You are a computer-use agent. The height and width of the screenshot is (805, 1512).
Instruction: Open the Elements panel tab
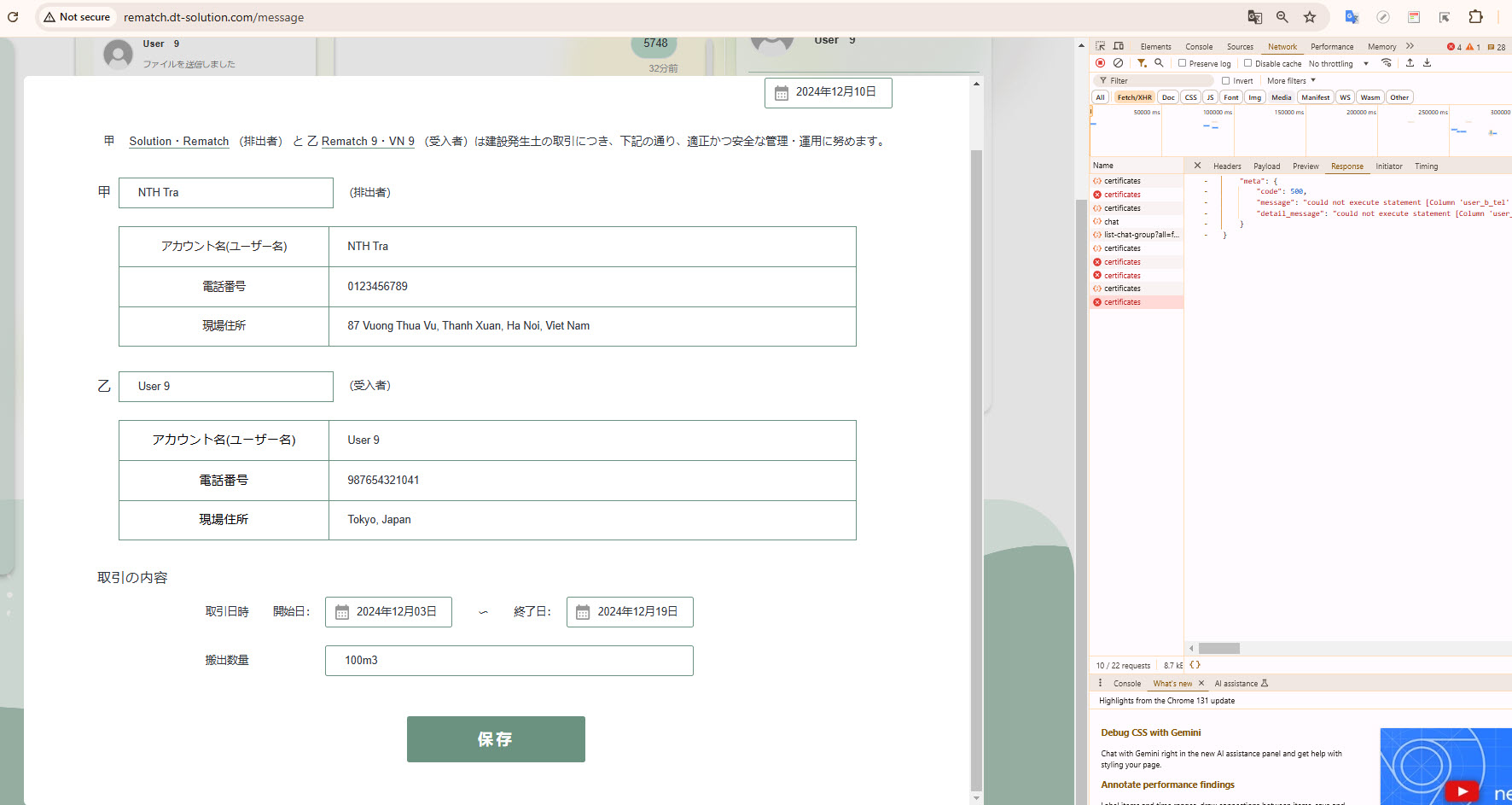[1155, 47]
